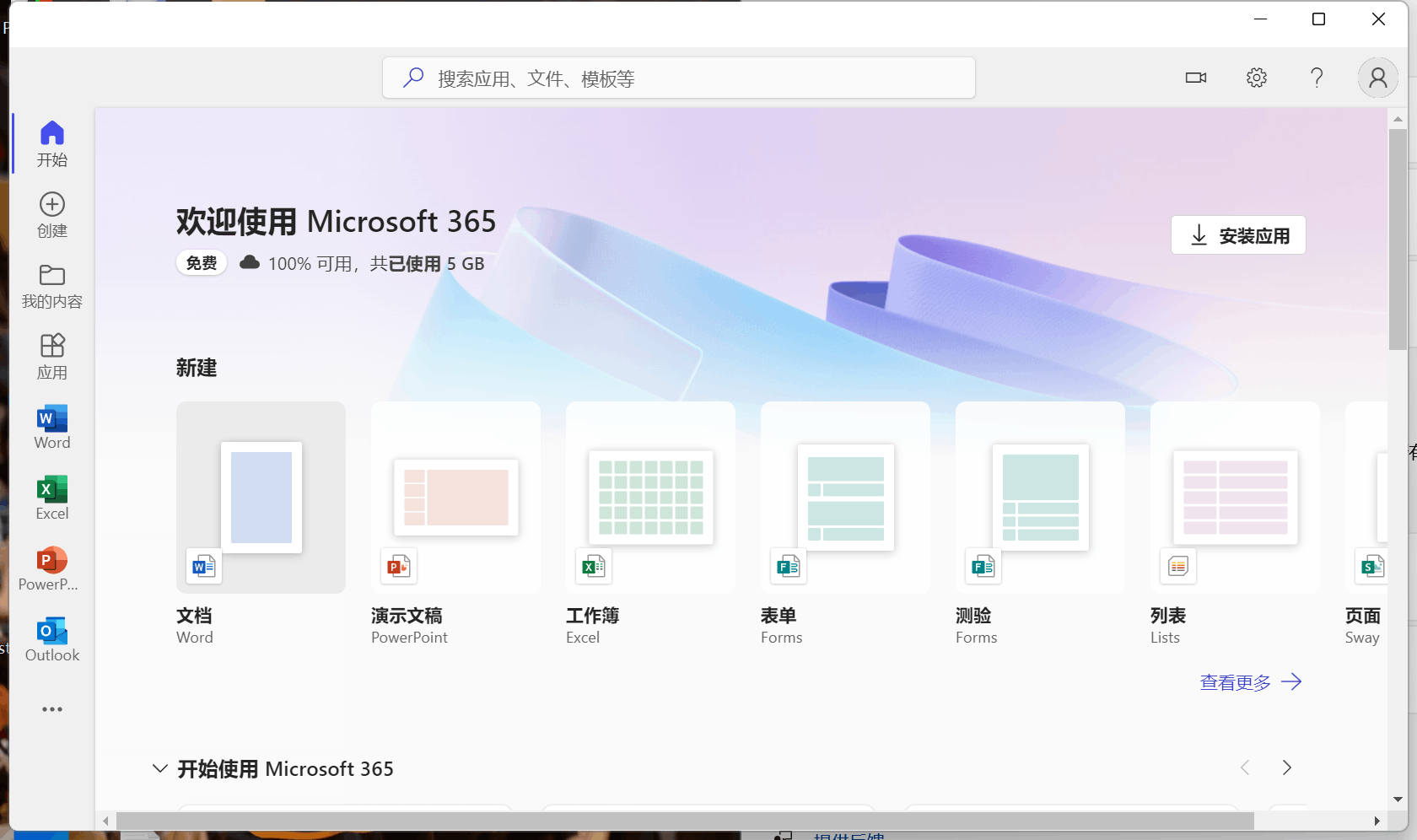Click the scroll down arrow

click(x=1398, y=800)
